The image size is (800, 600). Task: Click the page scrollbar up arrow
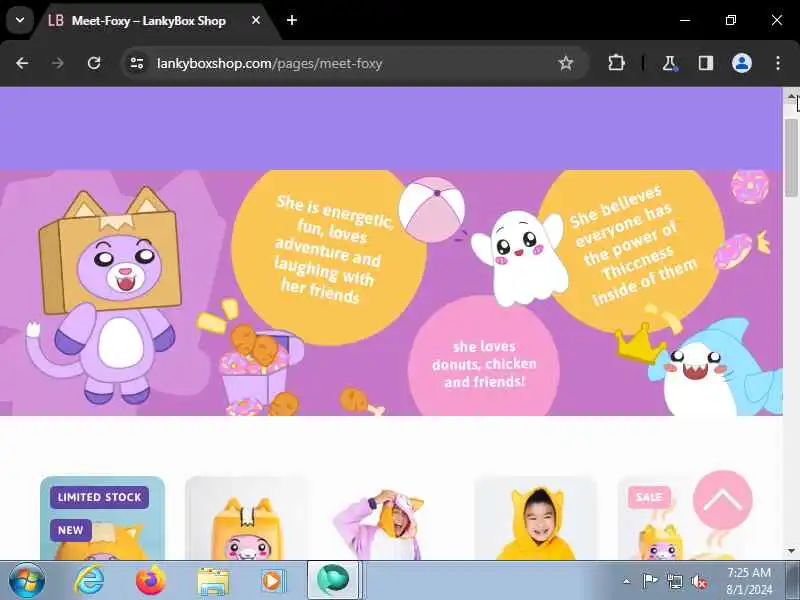(x=791, y=96)
